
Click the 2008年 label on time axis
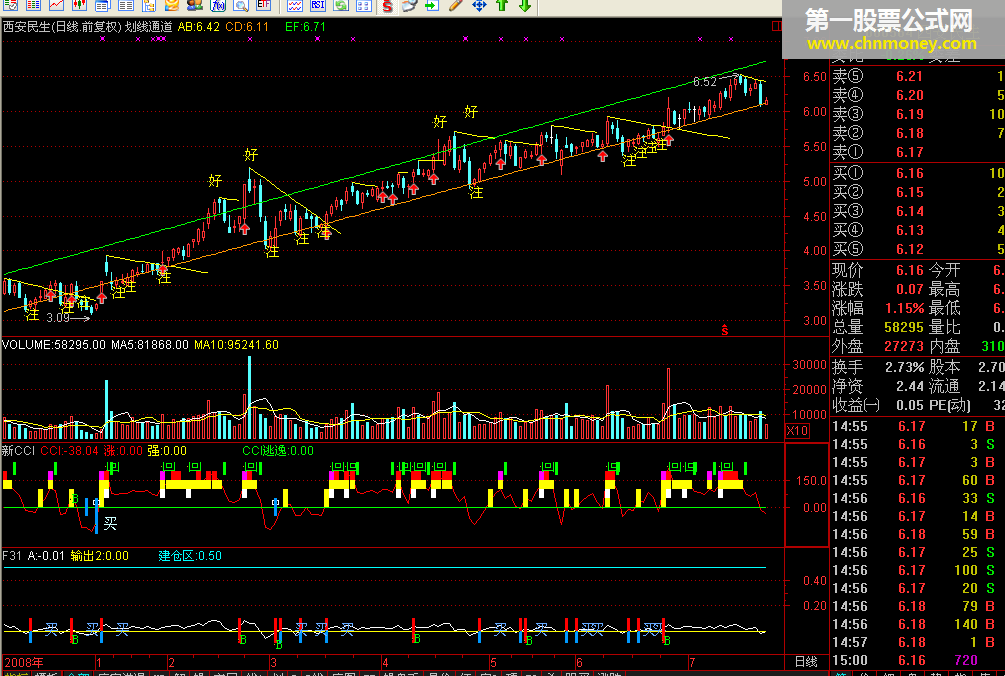(24, 662)
